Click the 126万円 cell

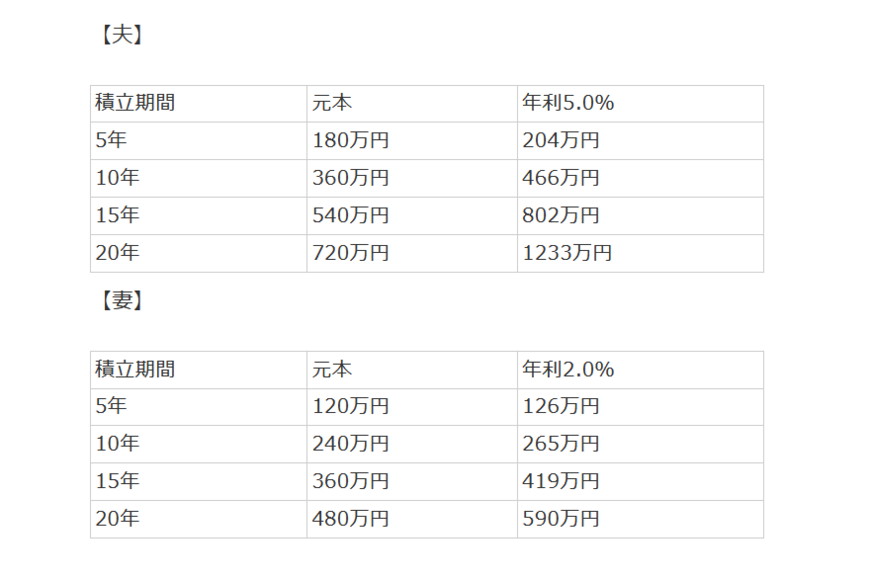point(561,407)
